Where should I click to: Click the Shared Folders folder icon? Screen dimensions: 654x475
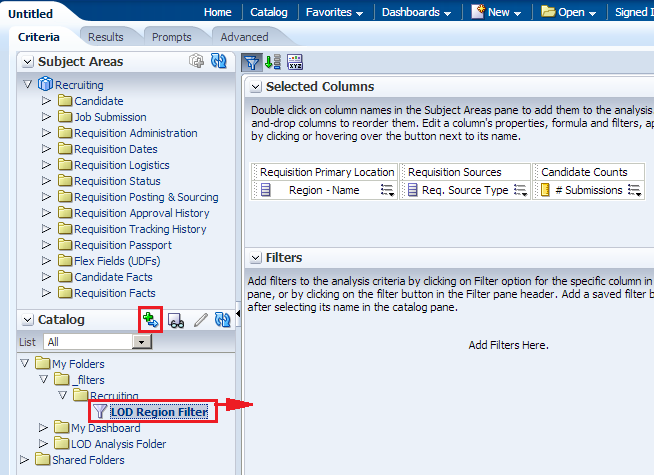pyautogui.click(x=43, y=459)
